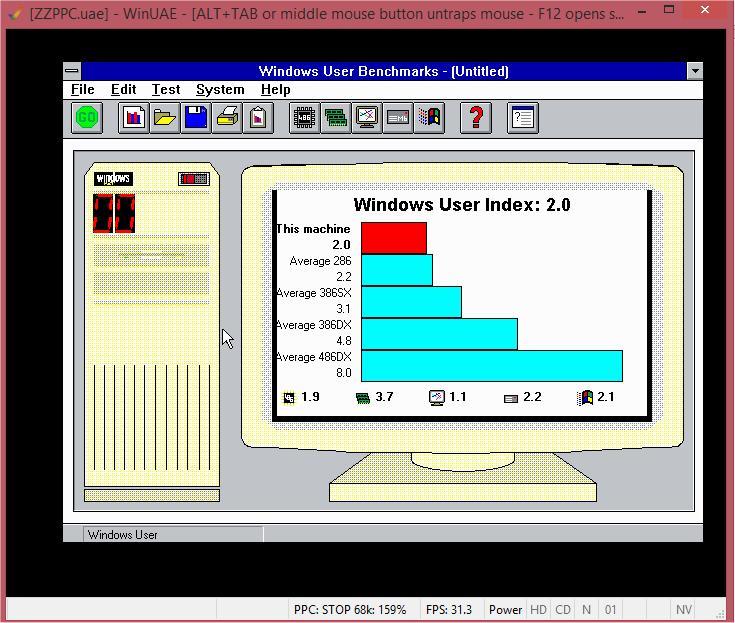Image resolution: width=735 pixels, height=623 pixels.
Task: Click the Average 486DX cyan bar
Action: click(x=492, y=366)
